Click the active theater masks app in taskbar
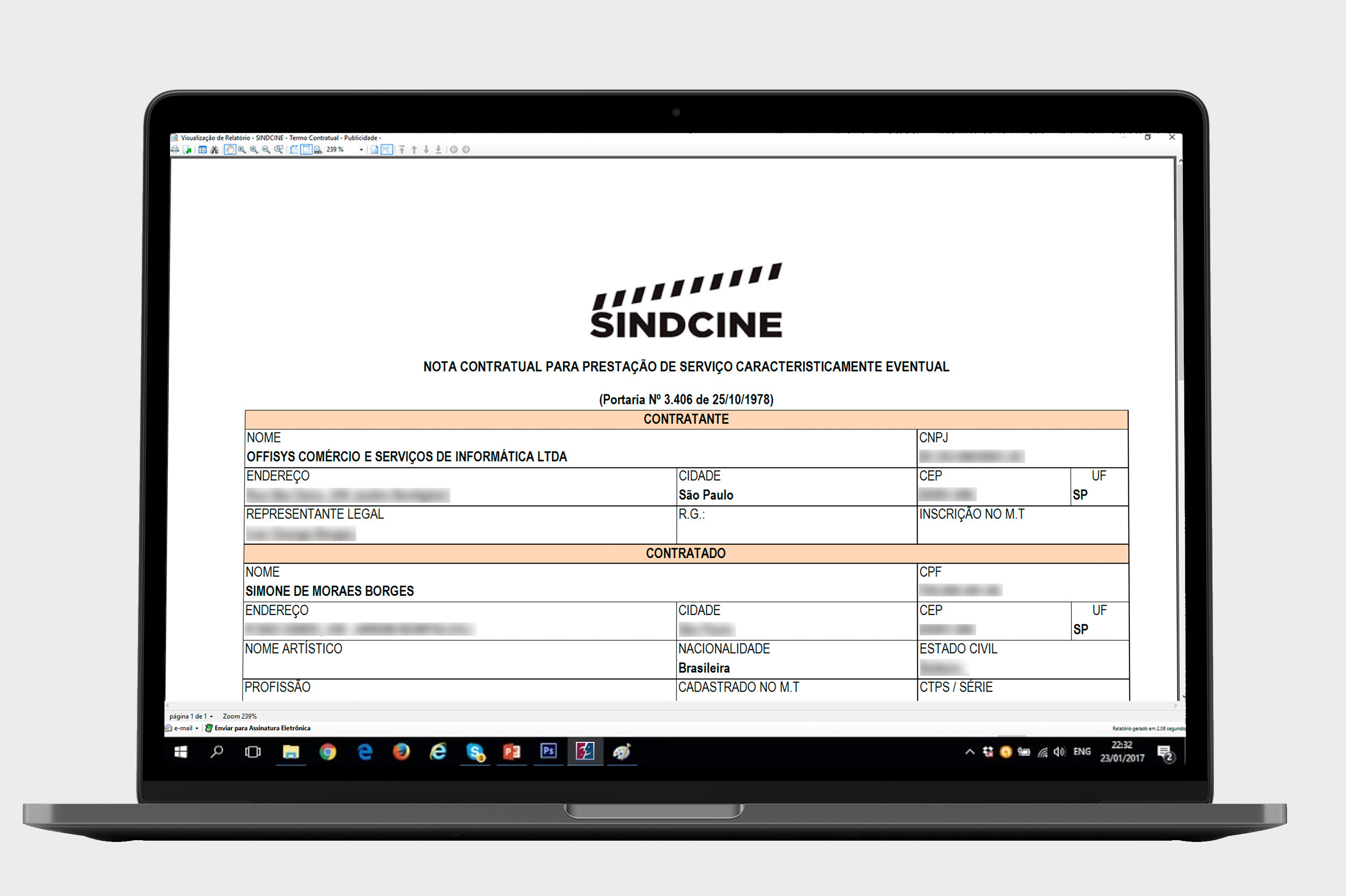Viewport: 1346px width, 896px height. 585,751
